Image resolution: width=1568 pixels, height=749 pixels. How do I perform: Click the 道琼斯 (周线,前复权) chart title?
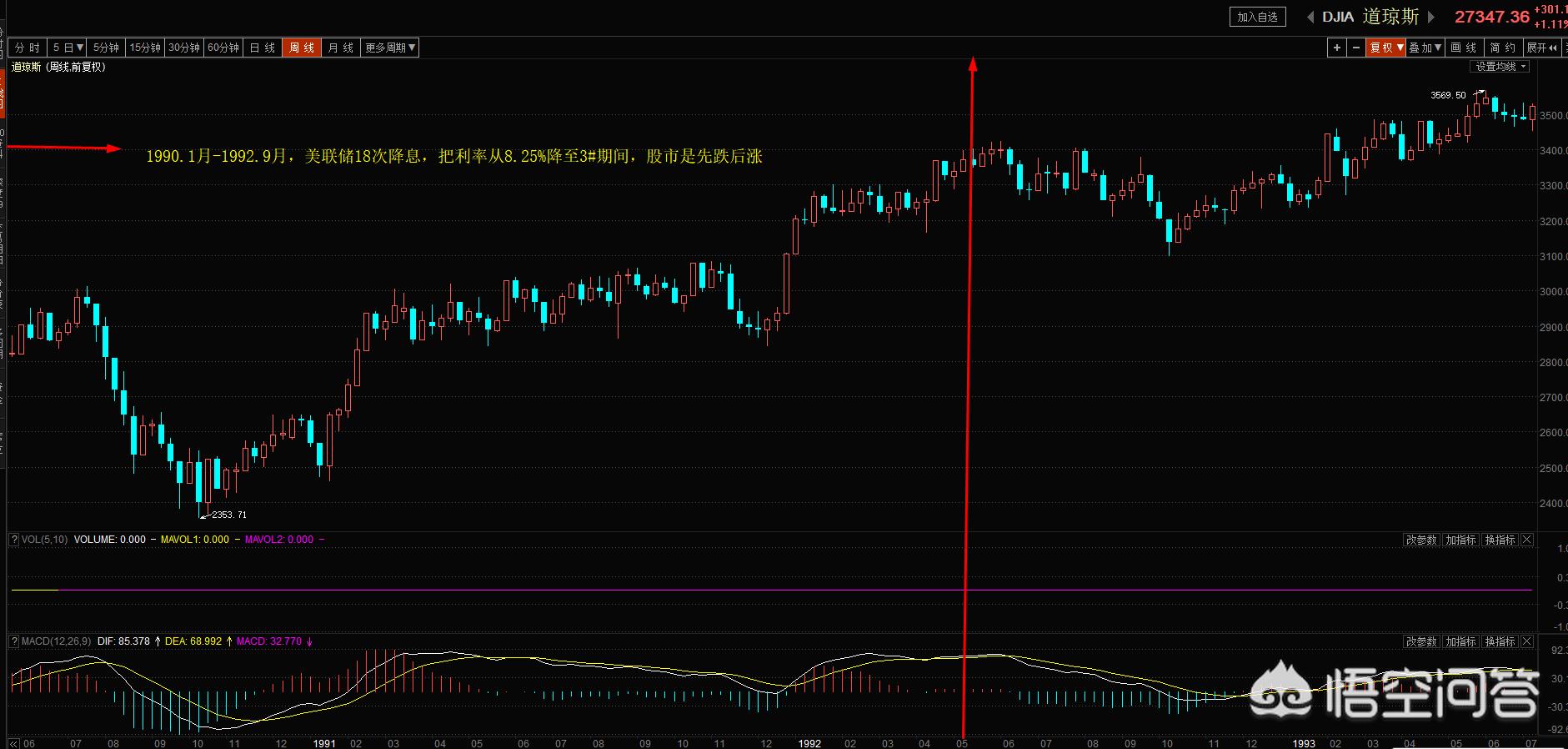(x=58, y=67)
